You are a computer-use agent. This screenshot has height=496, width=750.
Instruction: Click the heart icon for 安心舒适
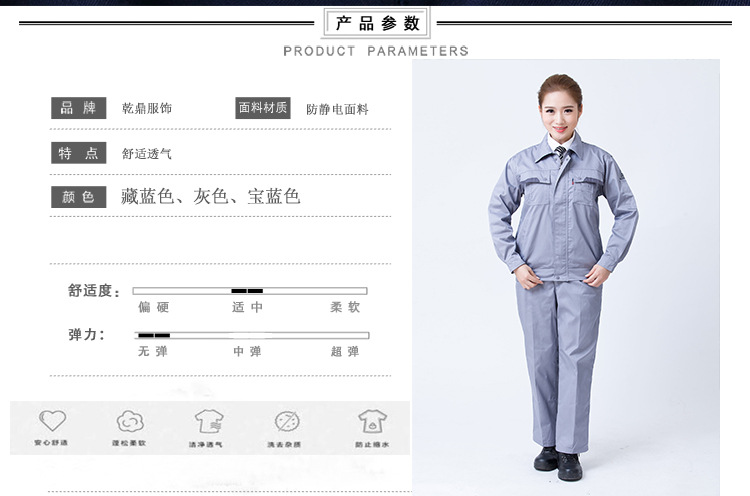52,421
